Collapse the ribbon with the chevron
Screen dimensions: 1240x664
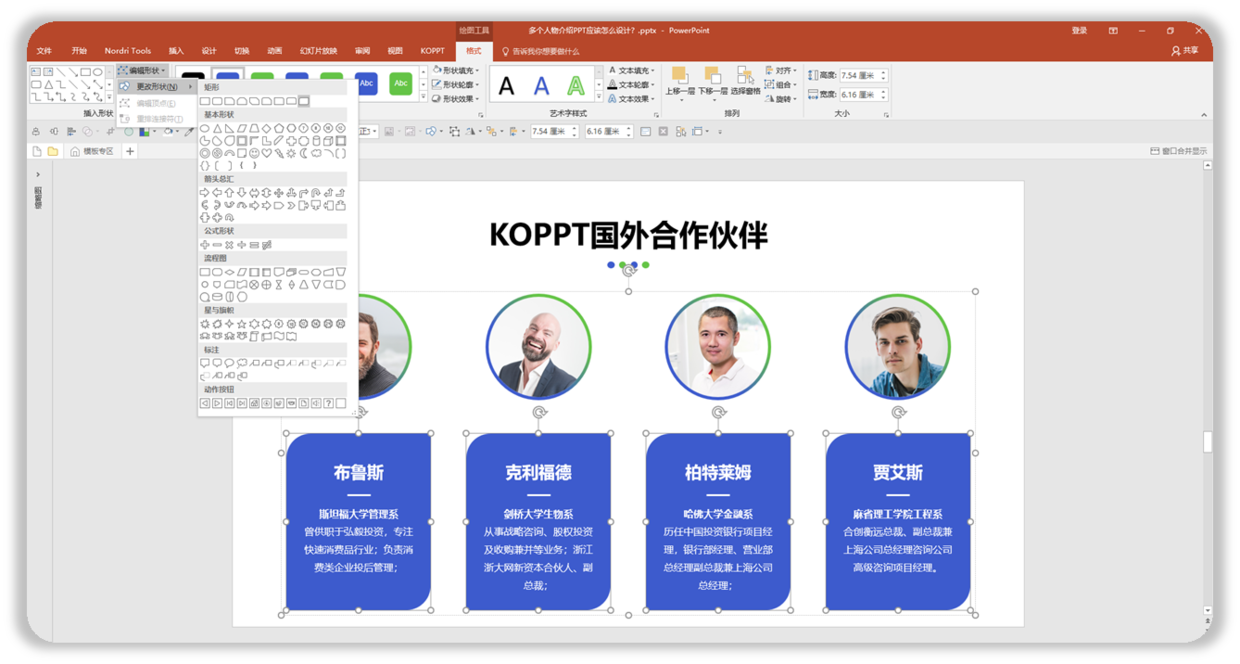pyautogui.click(x=1204, y=115)
